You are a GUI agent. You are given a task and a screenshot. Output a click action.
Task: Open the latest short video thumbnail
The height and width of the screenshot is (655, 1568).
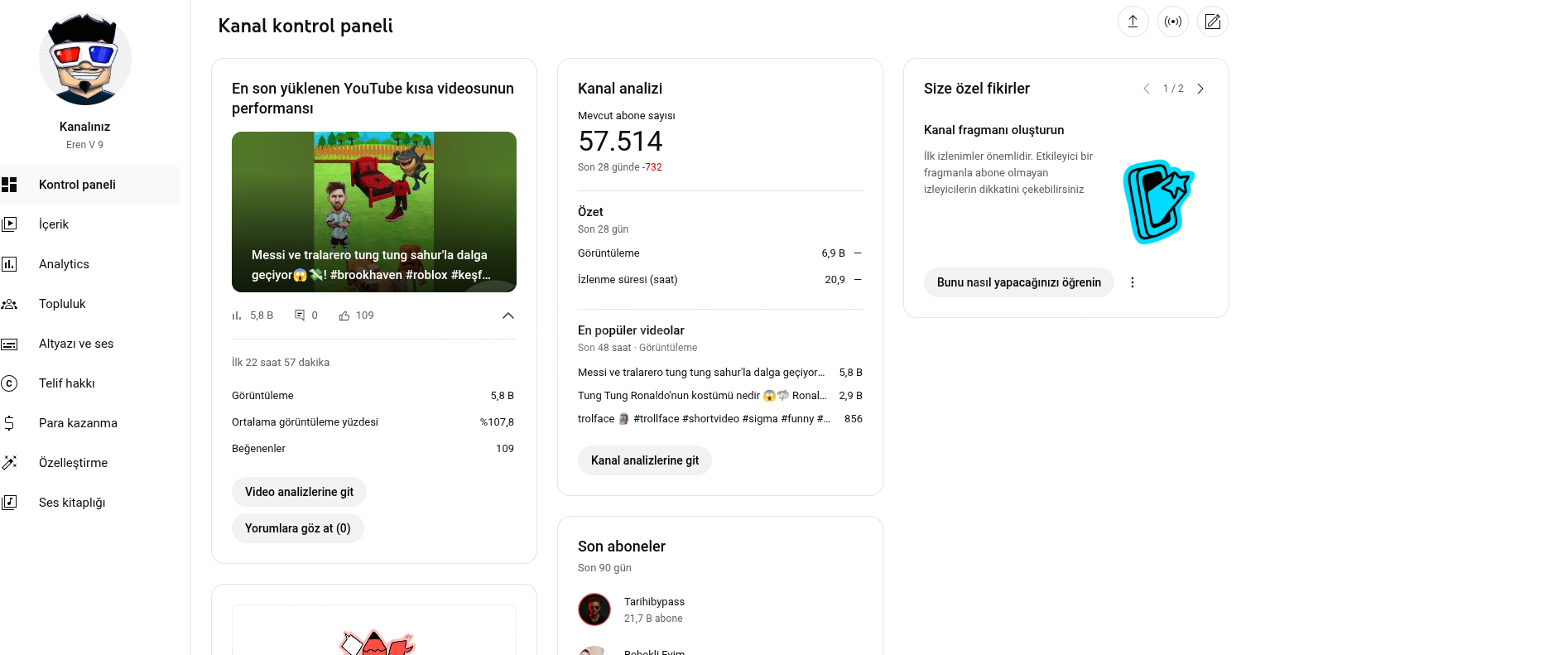point(374,212)
